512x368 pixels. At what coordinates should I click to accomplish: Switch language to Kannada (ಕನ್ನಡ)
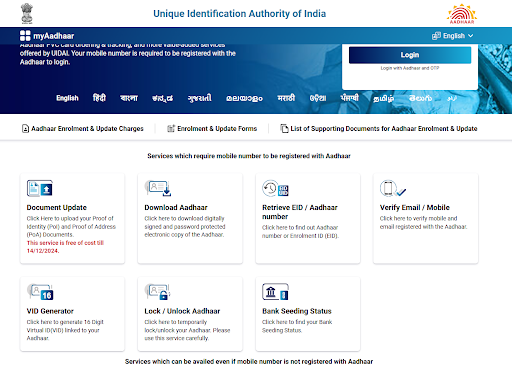[162, 98]
